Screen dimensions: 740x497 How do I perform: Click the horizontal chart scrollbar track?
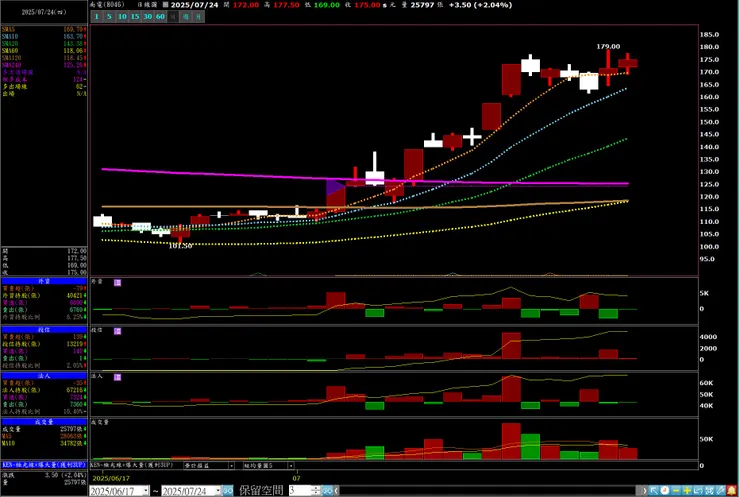click(488, 491)
